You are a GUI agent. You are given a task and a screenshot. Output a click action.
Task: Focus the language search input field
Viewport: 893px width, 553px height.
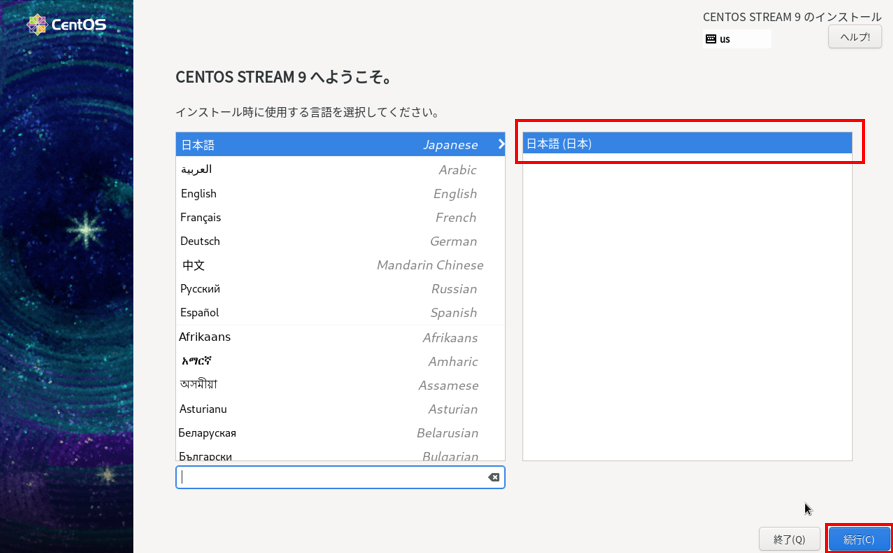(x=340, y=477)
